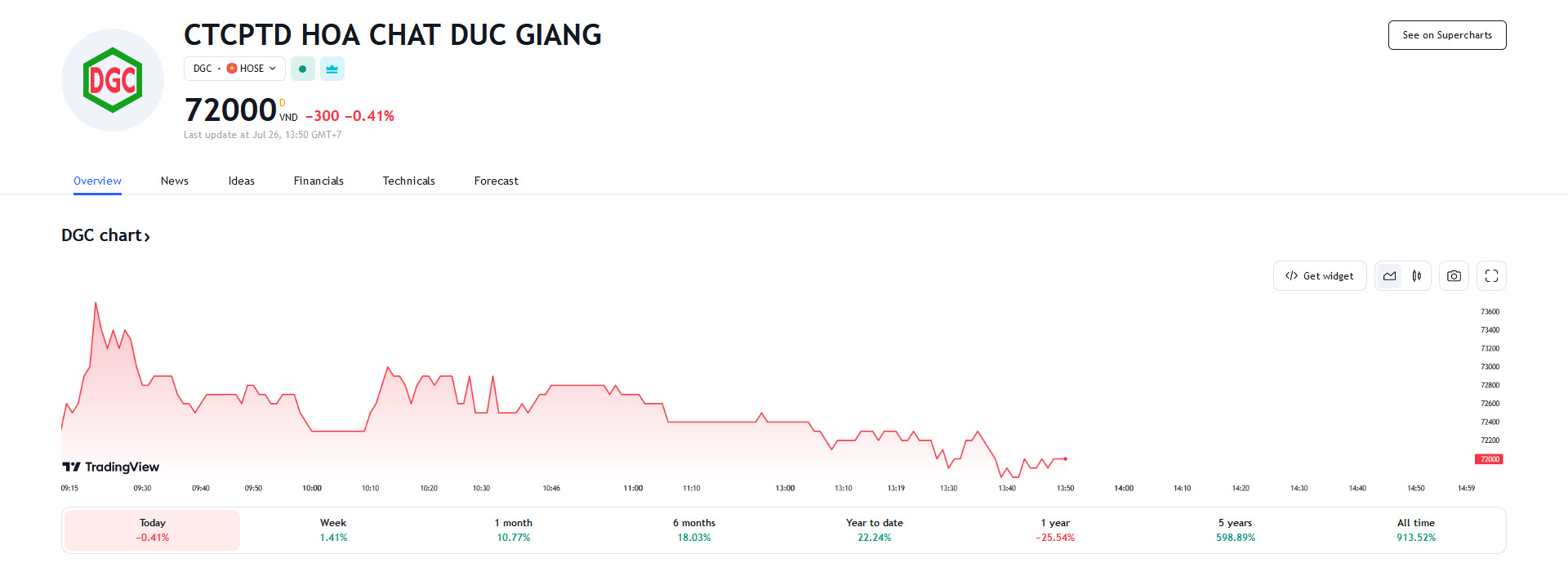1568x572 pixels.
Task: Select the All time range
Action: click(1415, 530)
